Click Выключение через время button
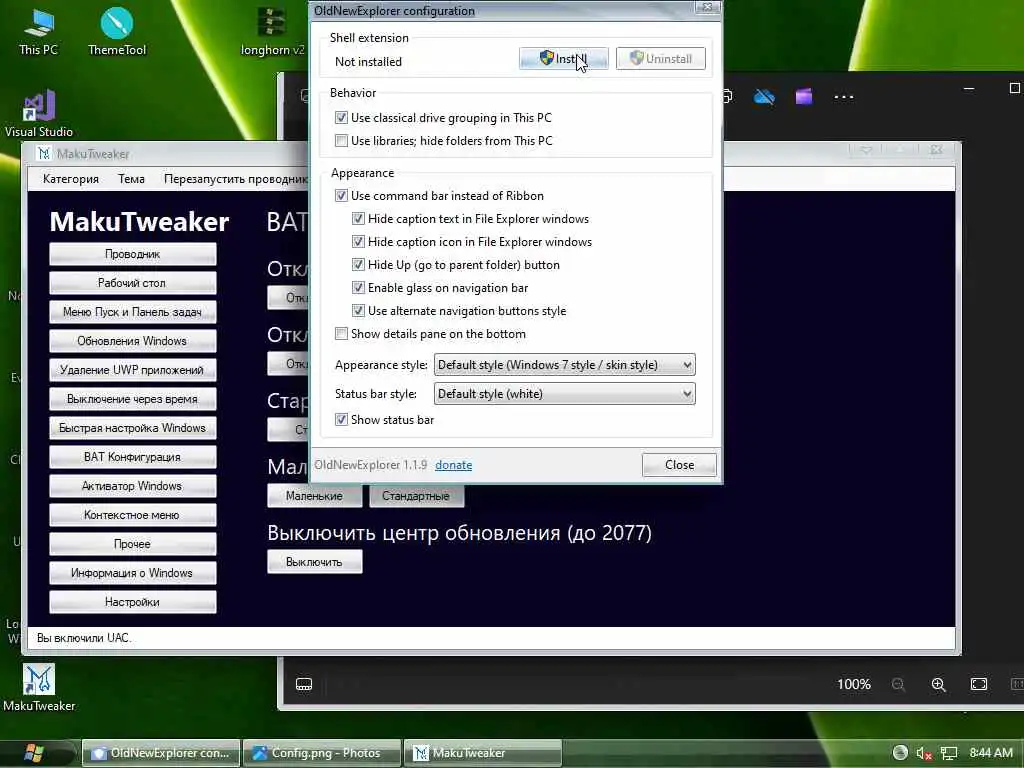 133,399
